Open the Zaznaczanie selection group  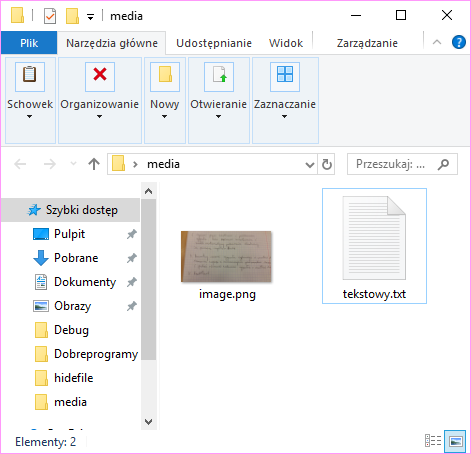coord(285,100)
